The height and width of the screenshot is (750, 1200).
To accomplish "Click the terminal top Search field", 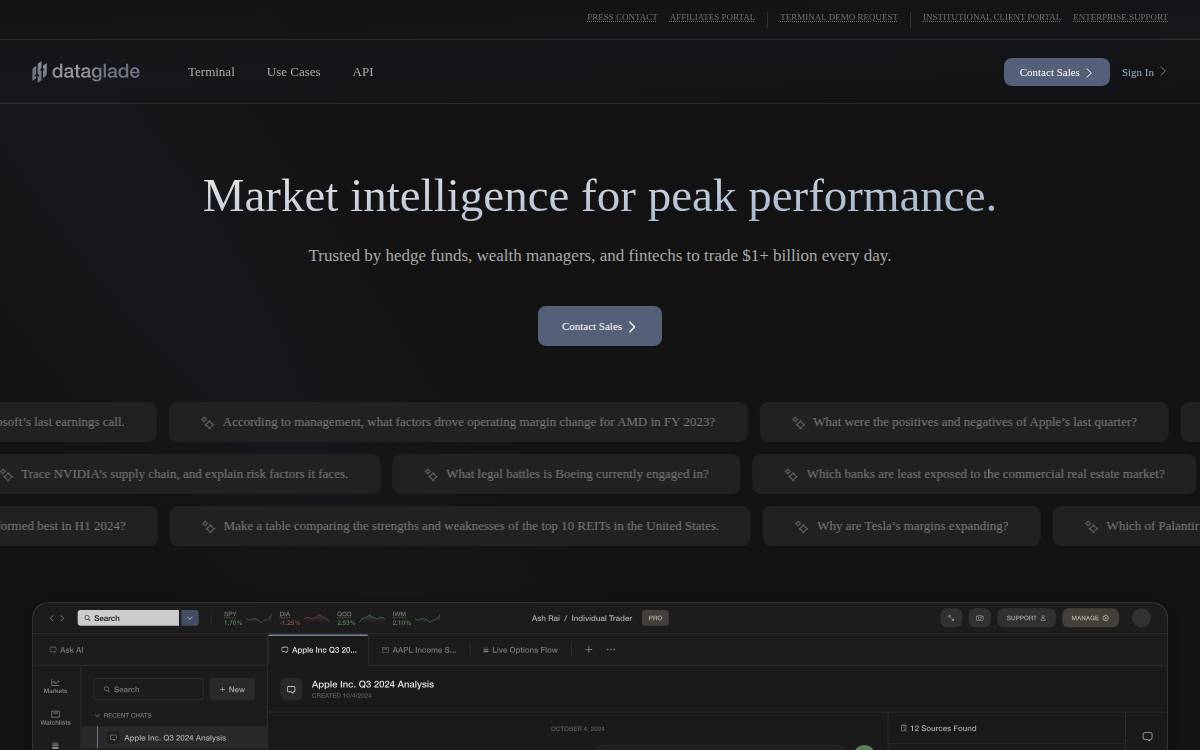I will (x=129, y=618).
